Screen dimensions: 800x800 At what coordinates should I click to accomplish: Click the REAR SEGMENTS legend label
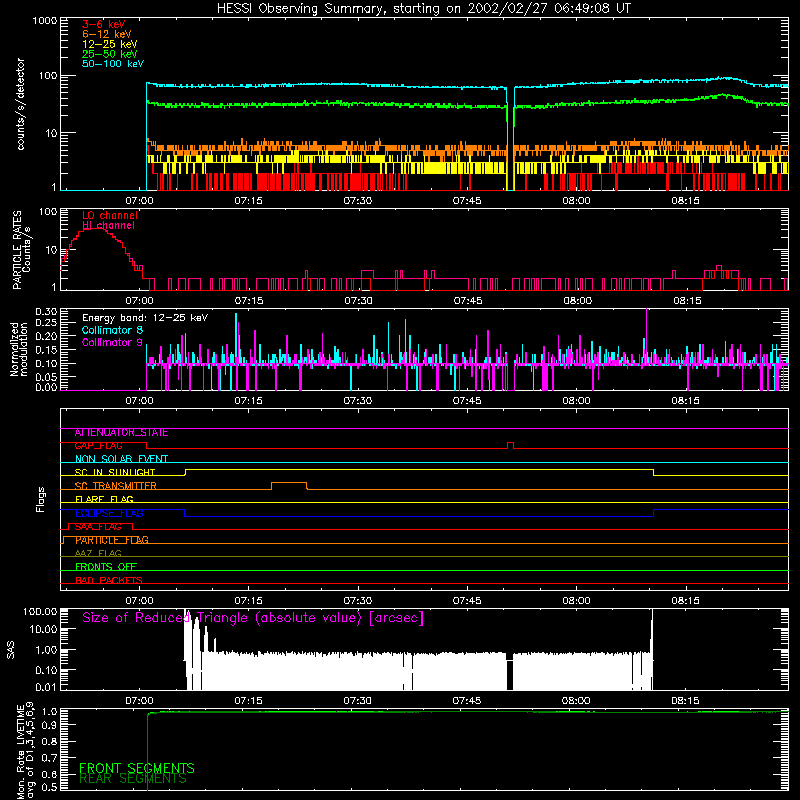point(133,779)
